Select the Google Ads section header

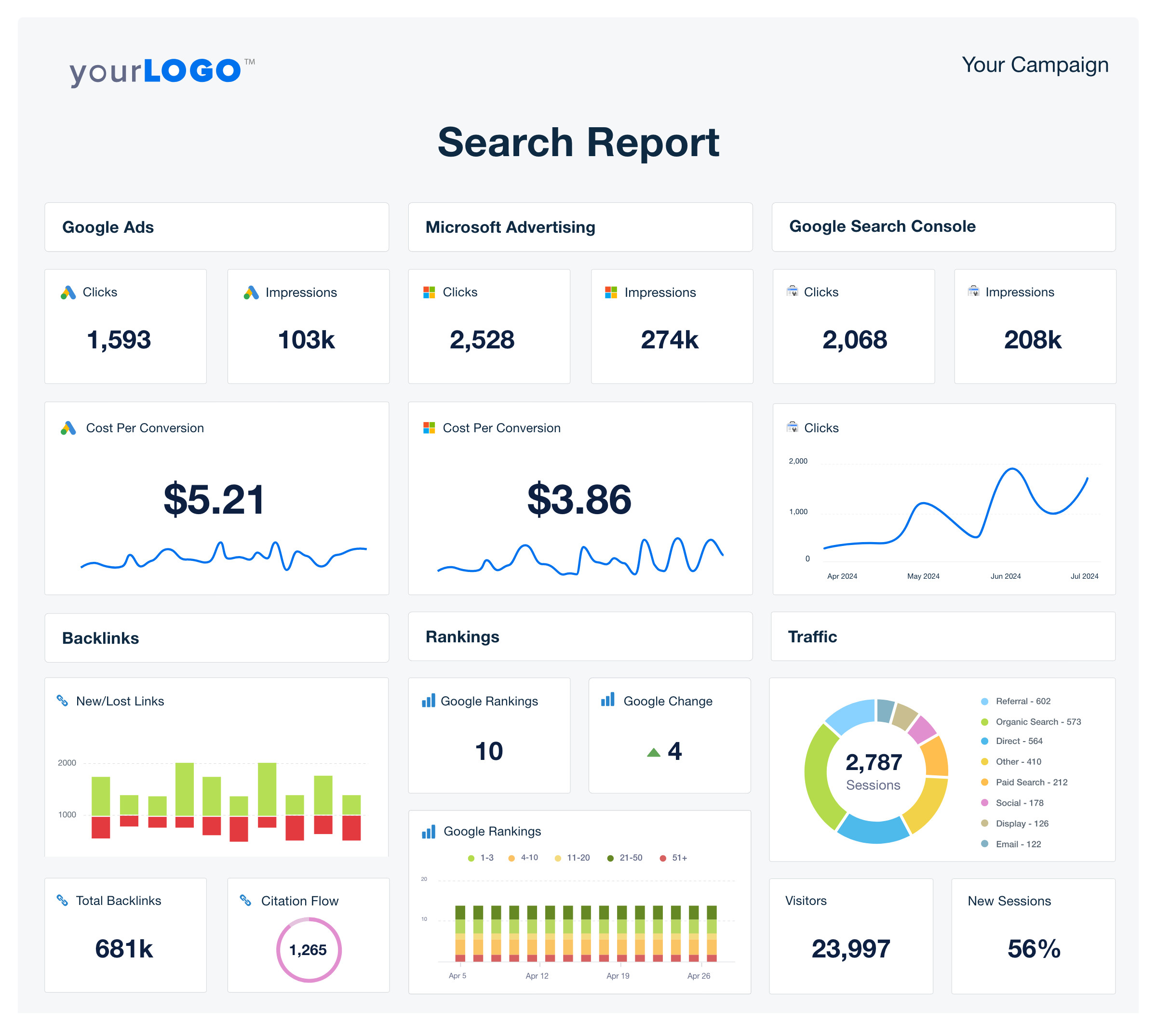217,227
